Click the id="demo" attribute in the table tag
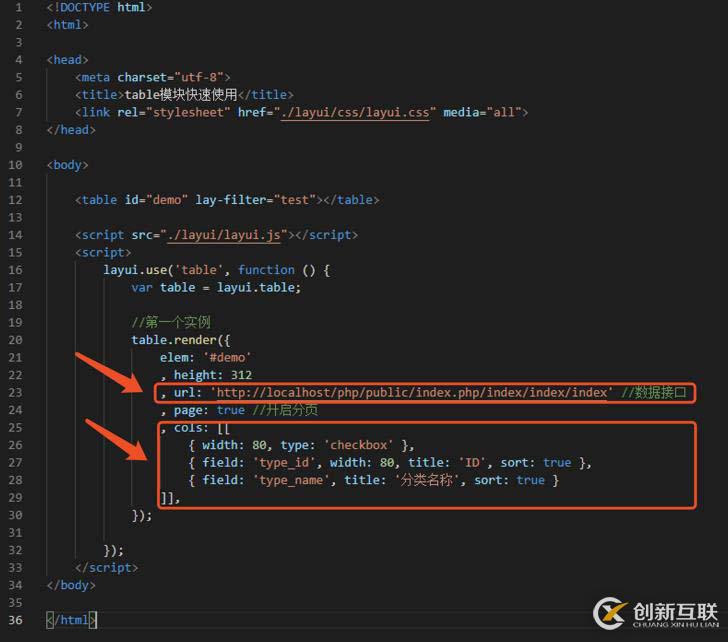The image size is (728, 642). point(156,200)
